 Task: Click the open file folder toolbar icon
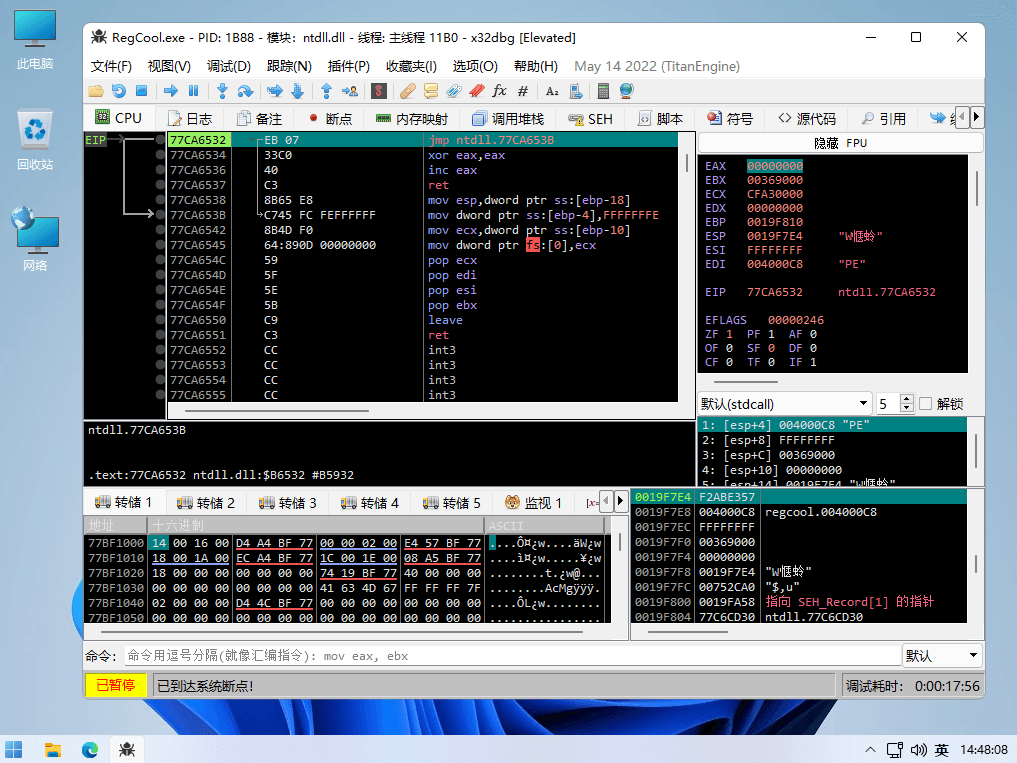point(96,91)
